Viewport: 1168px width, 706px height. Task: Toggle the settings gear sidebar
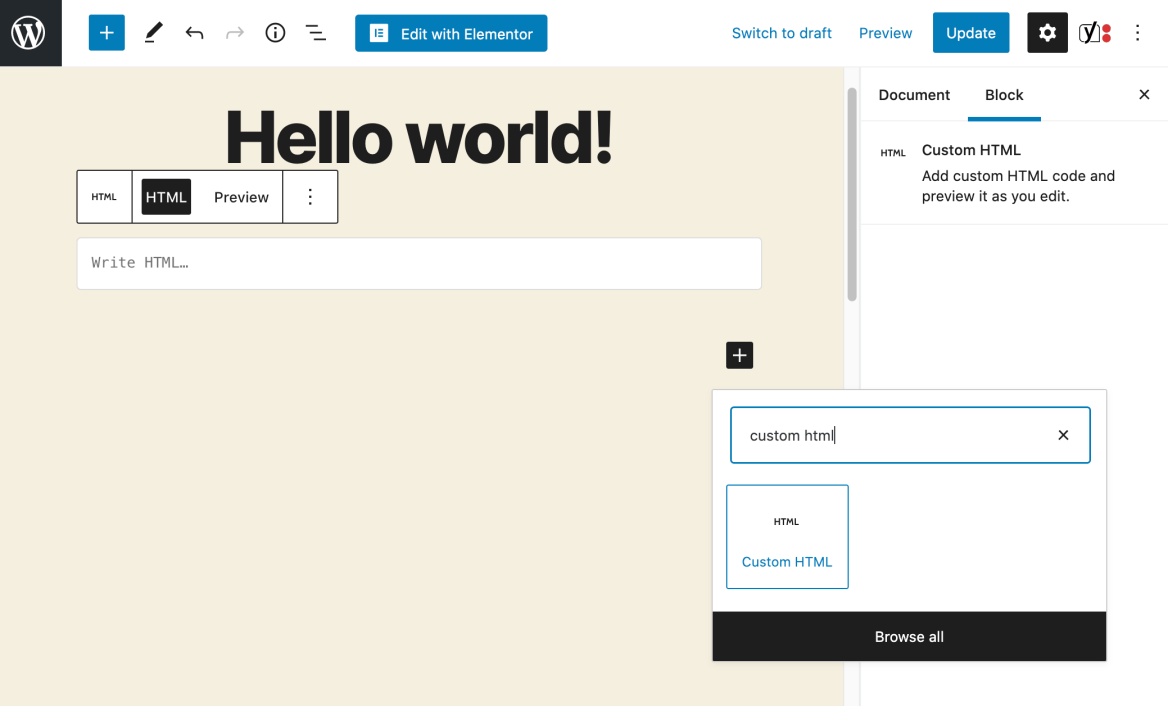point(1047,33)
